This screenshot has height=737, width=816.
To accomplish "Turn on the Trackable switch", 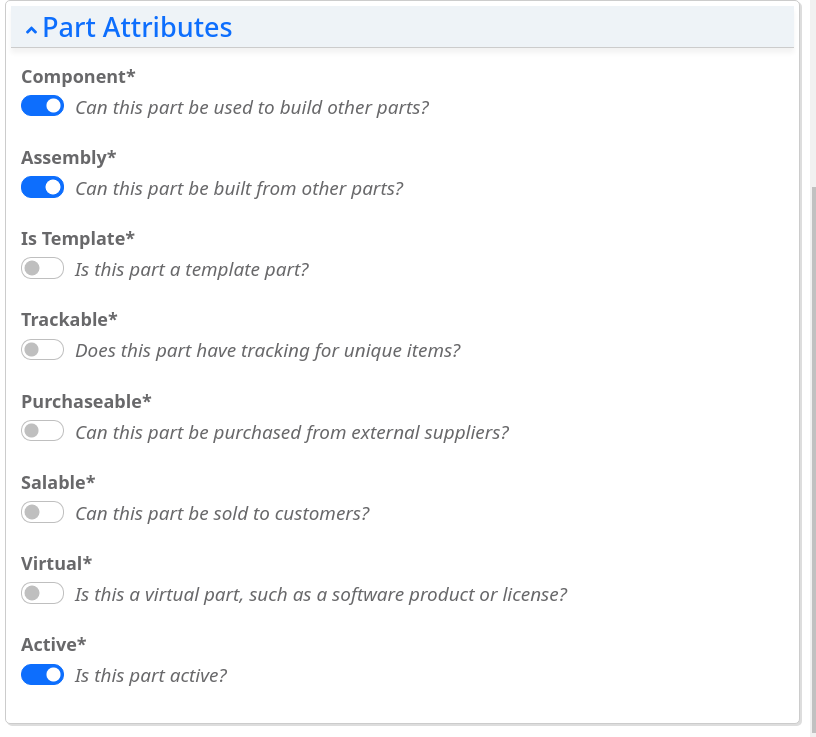I will 42,348.
